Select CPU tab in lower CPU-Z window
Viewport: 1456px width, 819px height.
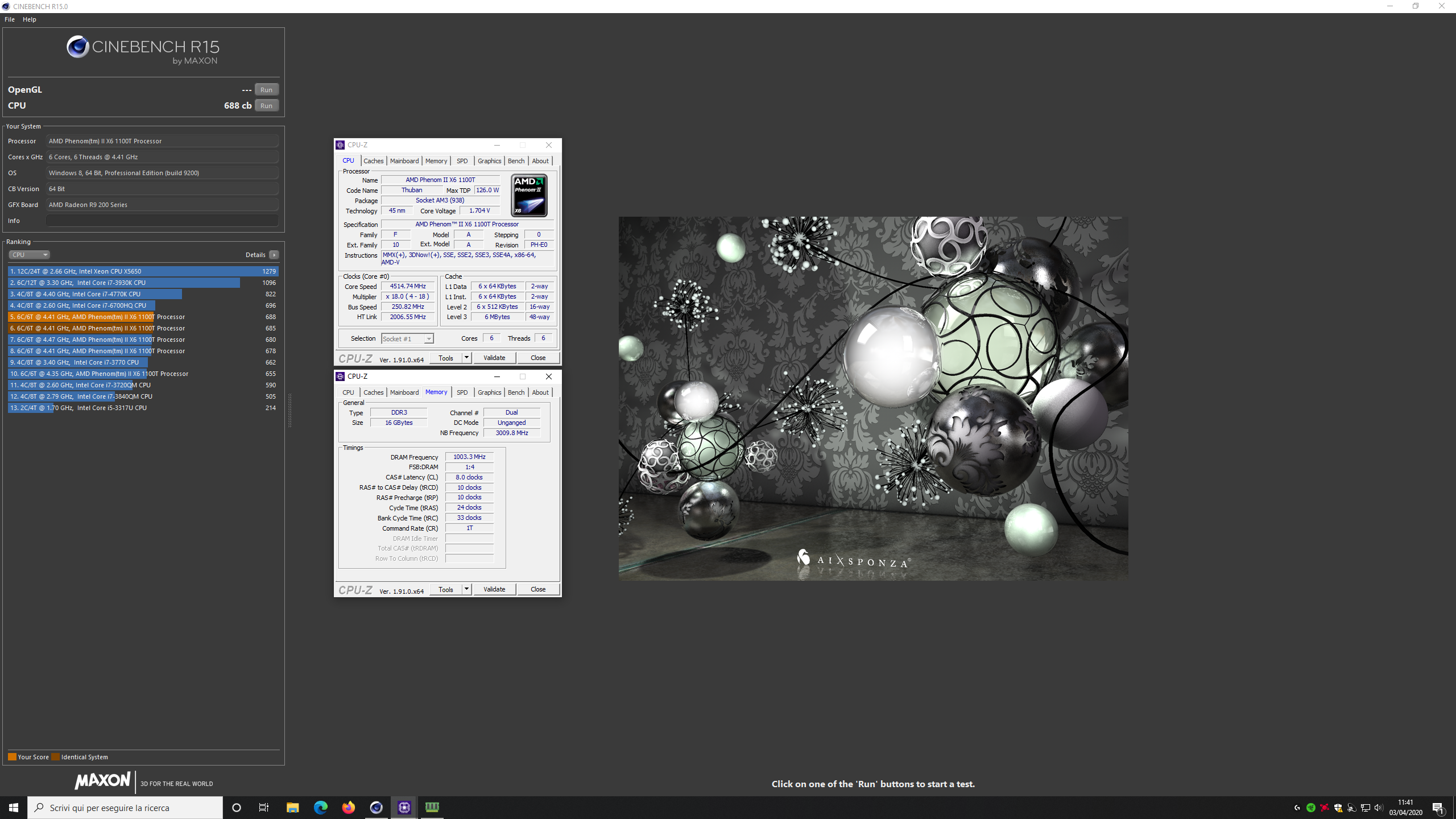[x=348, y=392]
